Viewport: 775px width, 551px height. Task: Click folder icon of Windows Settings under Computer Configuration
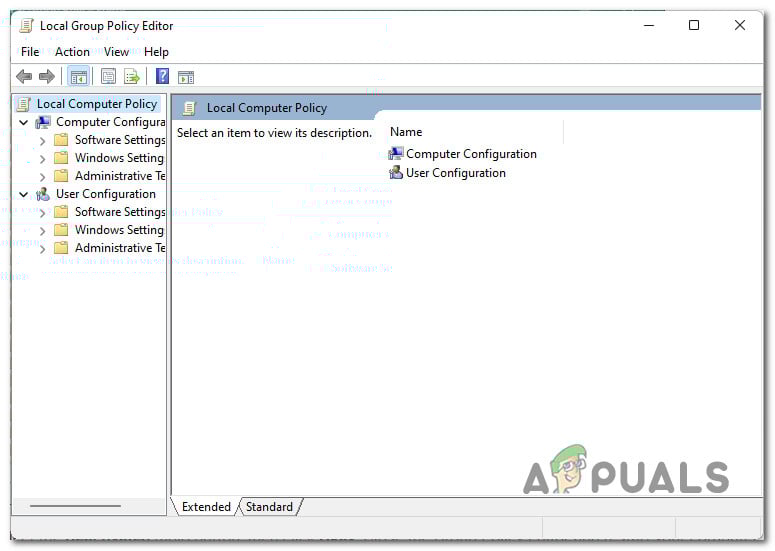point(61,158)
